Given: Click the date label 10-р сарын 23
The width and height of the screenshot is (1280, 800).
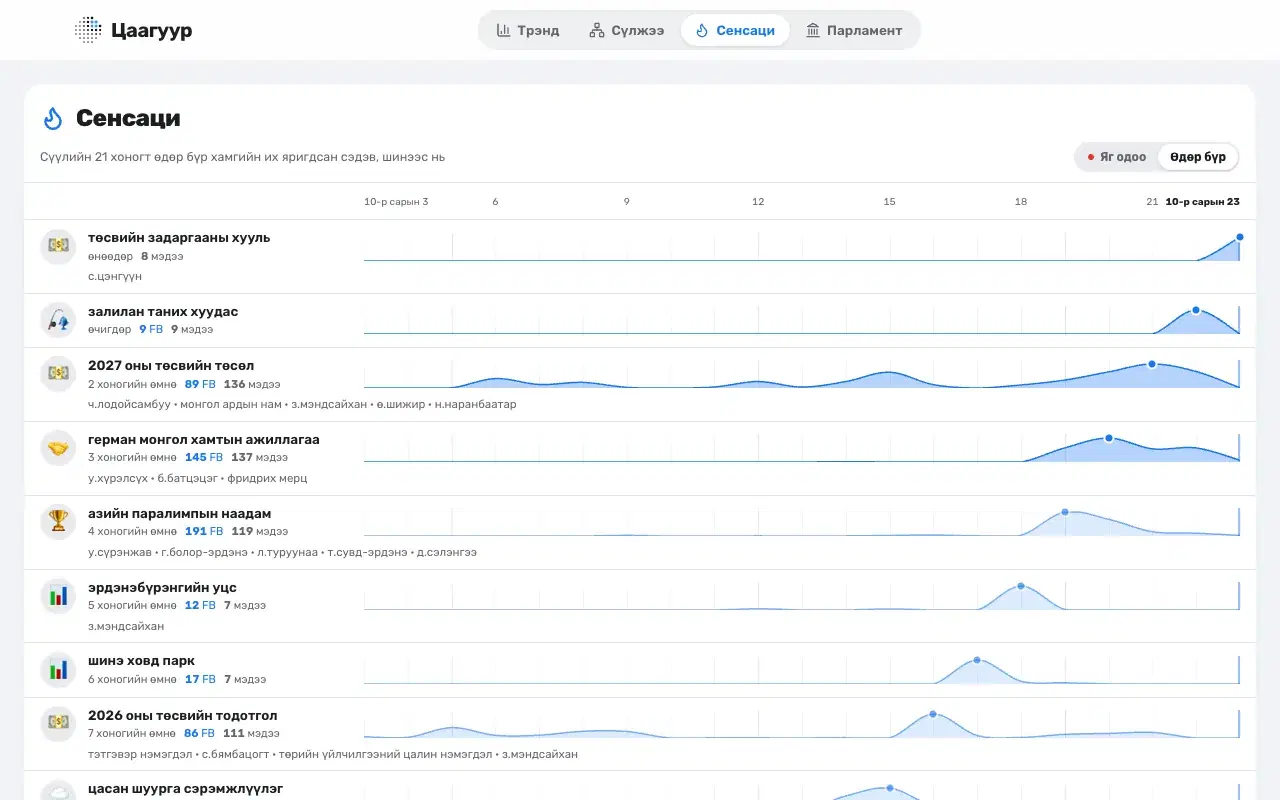Looking at the screenshot, I should click(1203, 202).
